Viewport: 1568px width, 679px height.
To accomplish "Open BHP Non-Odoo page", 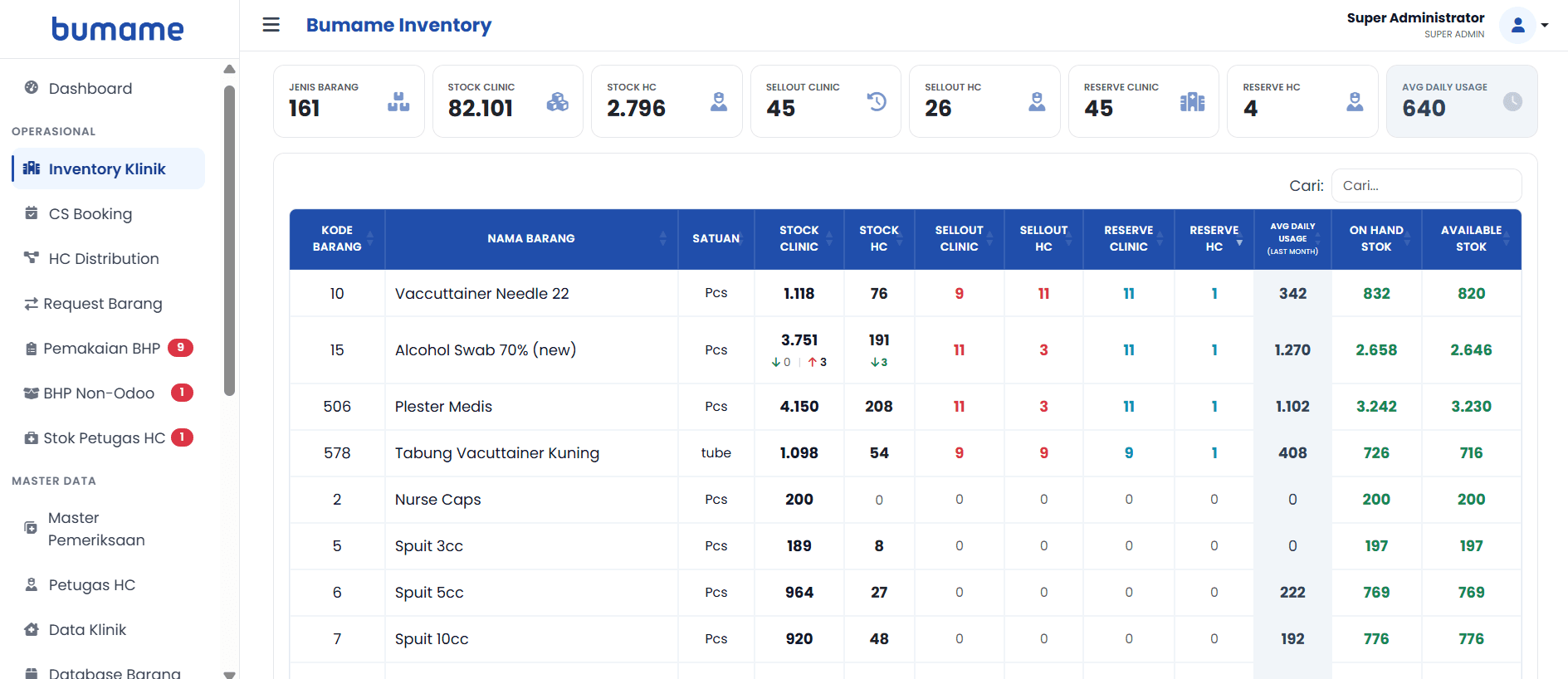I will click(108, 393).
